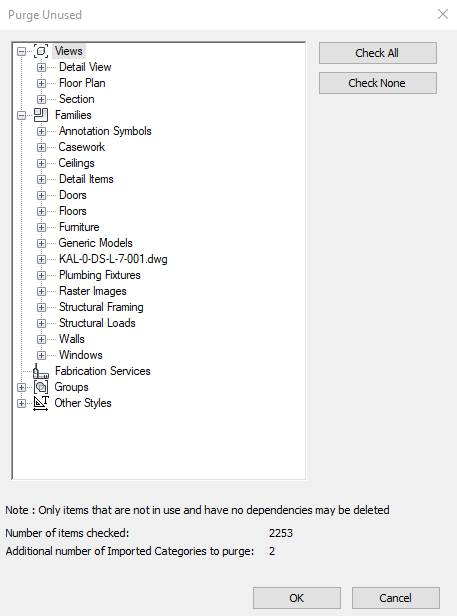Image resolution: width=457 pixels, height=616 pixels.
Task: Confirm purge with OK button
Action: [297, 598]
